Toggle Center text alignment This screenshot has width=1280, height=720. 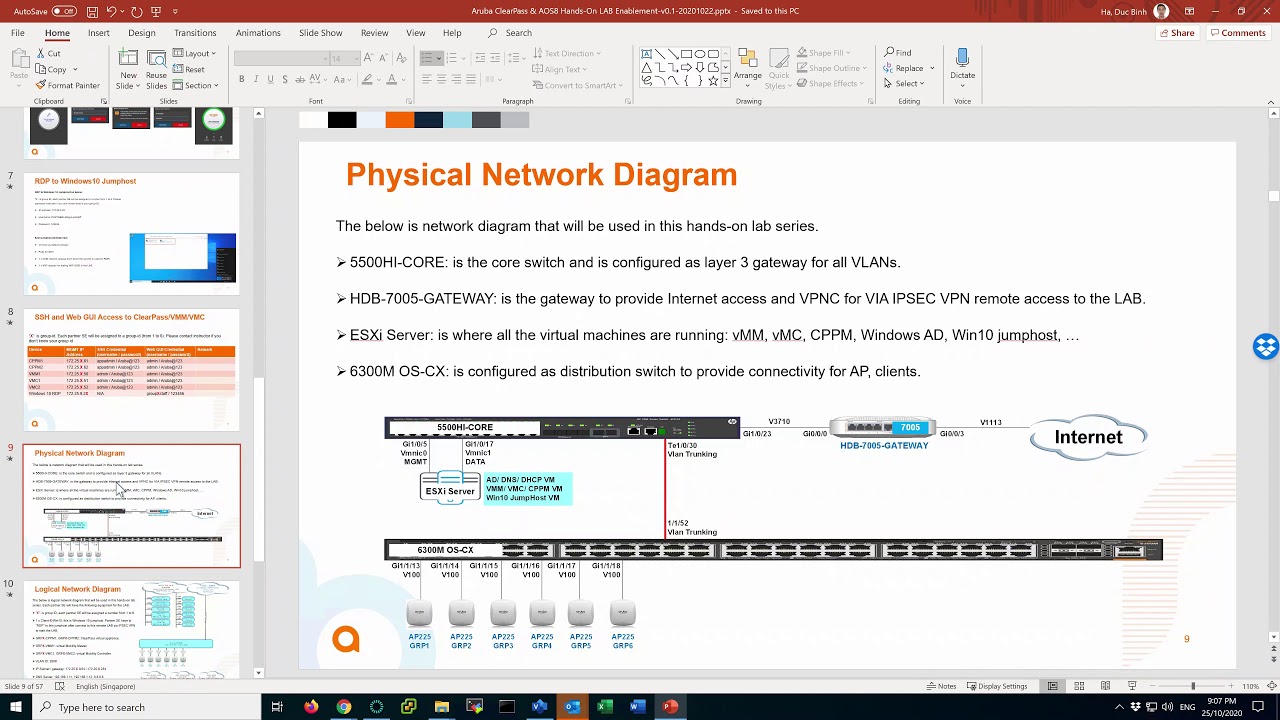click(441, 79)
